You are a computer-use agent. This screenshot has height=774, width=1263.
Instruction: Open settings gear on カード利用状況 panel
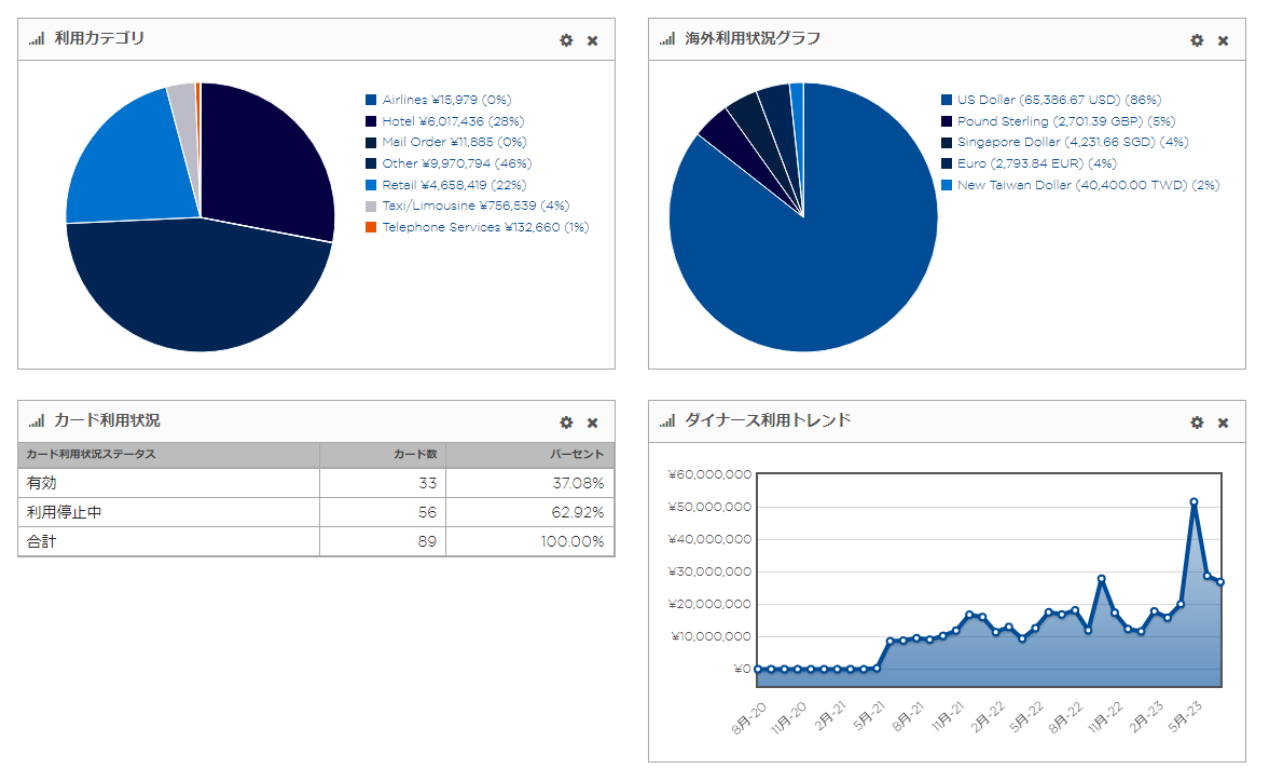coord(566,423)
